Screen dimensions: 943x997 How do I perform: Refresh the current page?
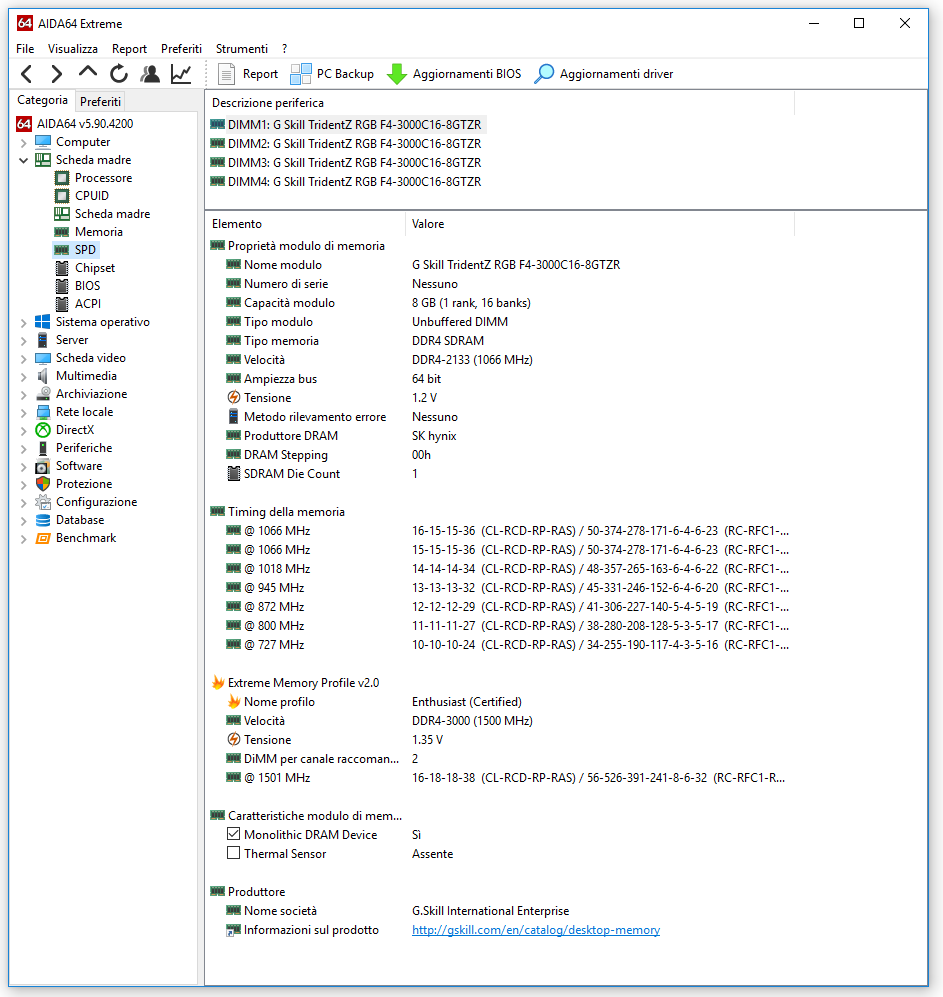point(119,74)
